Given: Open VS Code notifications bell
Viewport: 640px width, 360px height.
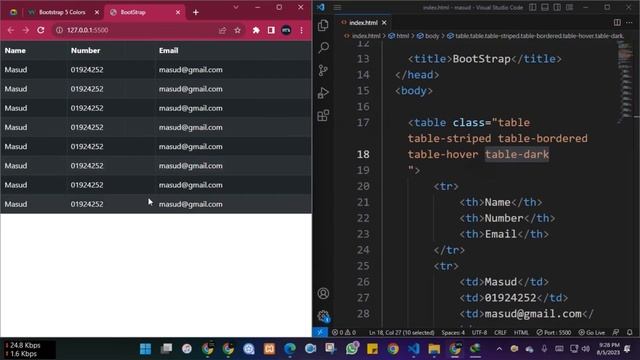Looking at the screenshot, I should click(629, 332).
